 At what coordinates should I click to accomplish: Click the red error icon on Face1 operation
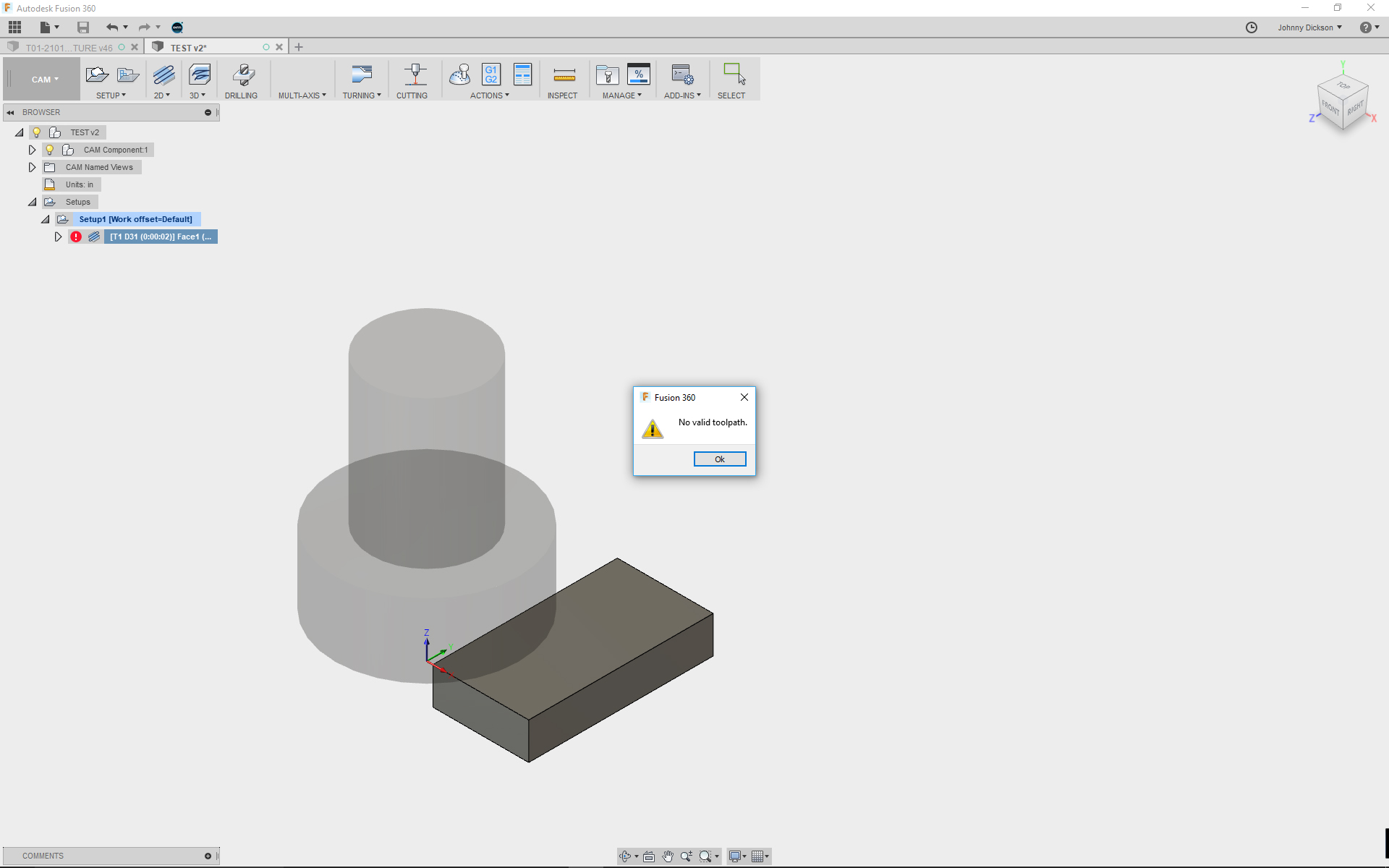point(76,237)
